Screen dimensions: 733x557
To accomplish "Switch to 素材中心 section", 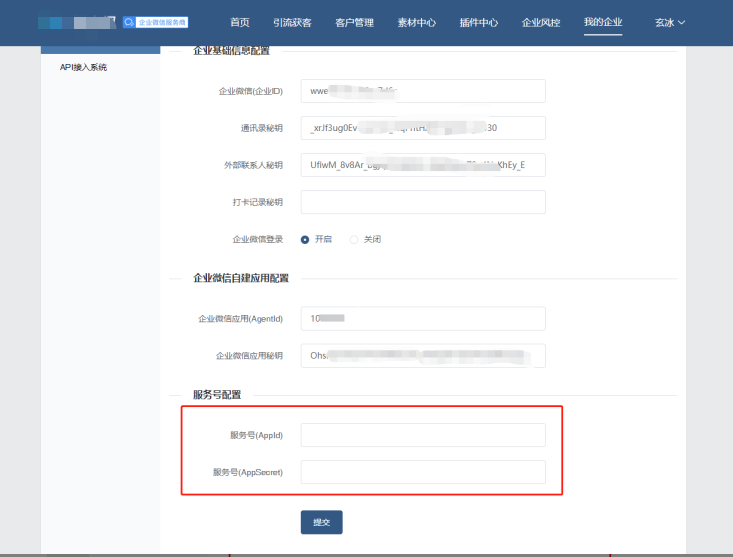I will click(x=416, y=22).
